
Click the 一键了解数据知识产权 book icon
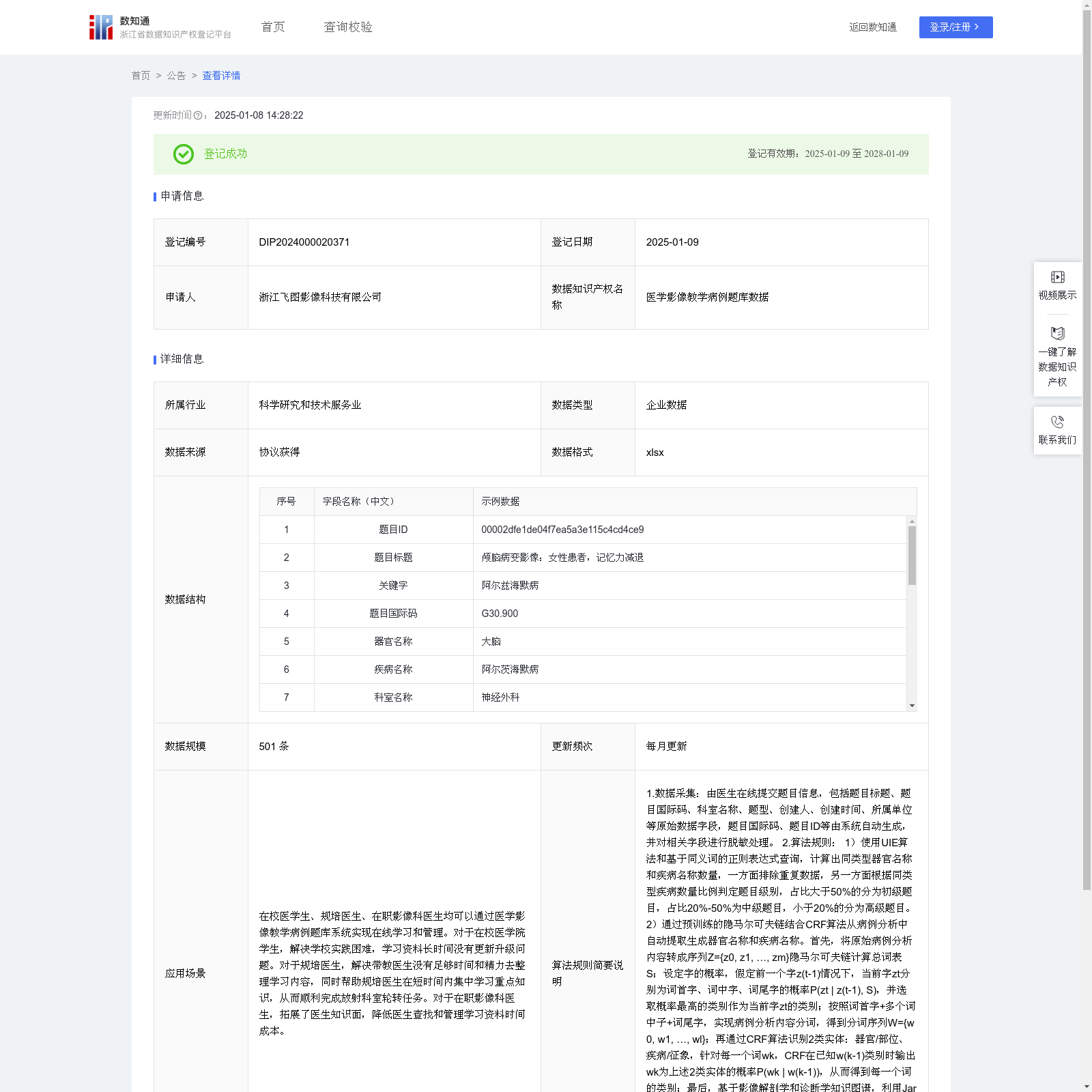[1057, 334]
